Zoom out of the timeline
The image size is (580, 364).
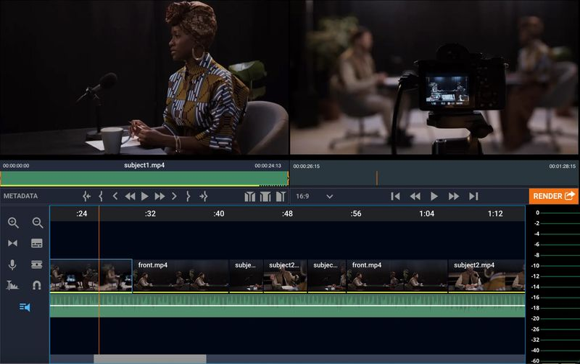pos(37,222)
